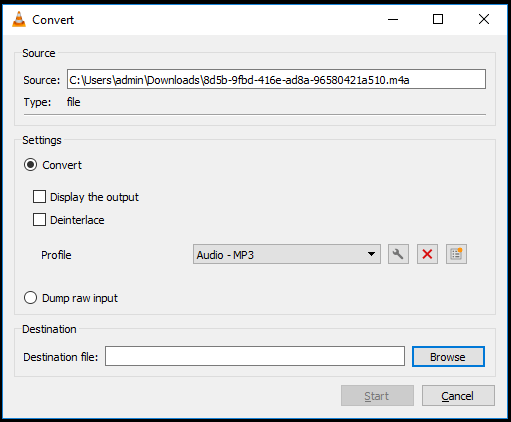Screen dimensions: 511x422
Task: Edit selected profile with wrench icon
Action: pos(398,254)
